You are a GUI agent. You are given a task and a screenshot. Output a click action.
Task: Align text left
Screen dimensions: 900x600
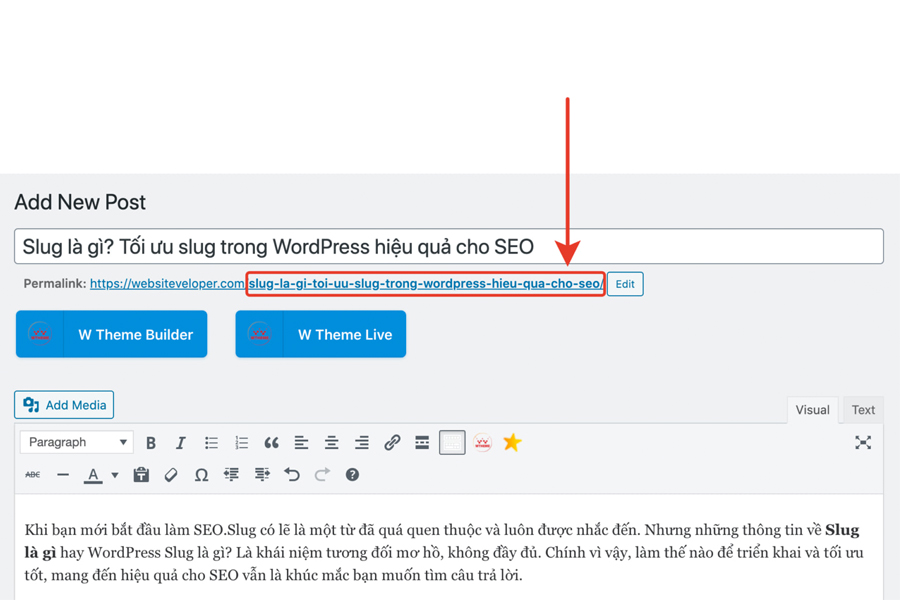301,443
